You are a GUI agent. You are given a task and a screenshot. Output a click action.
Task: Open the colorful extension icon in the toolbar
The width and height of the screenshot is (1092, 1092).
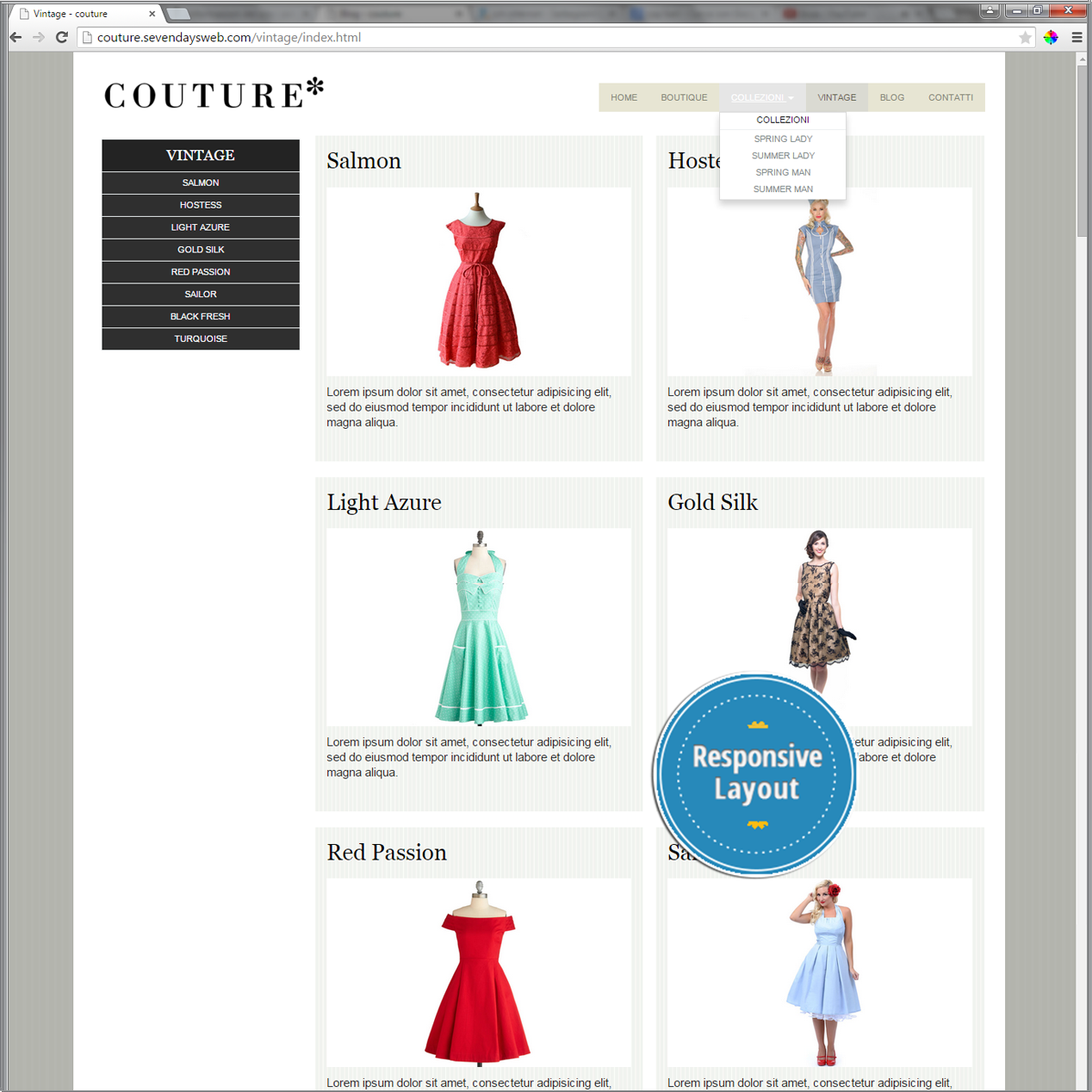[x=1051, y=37]
